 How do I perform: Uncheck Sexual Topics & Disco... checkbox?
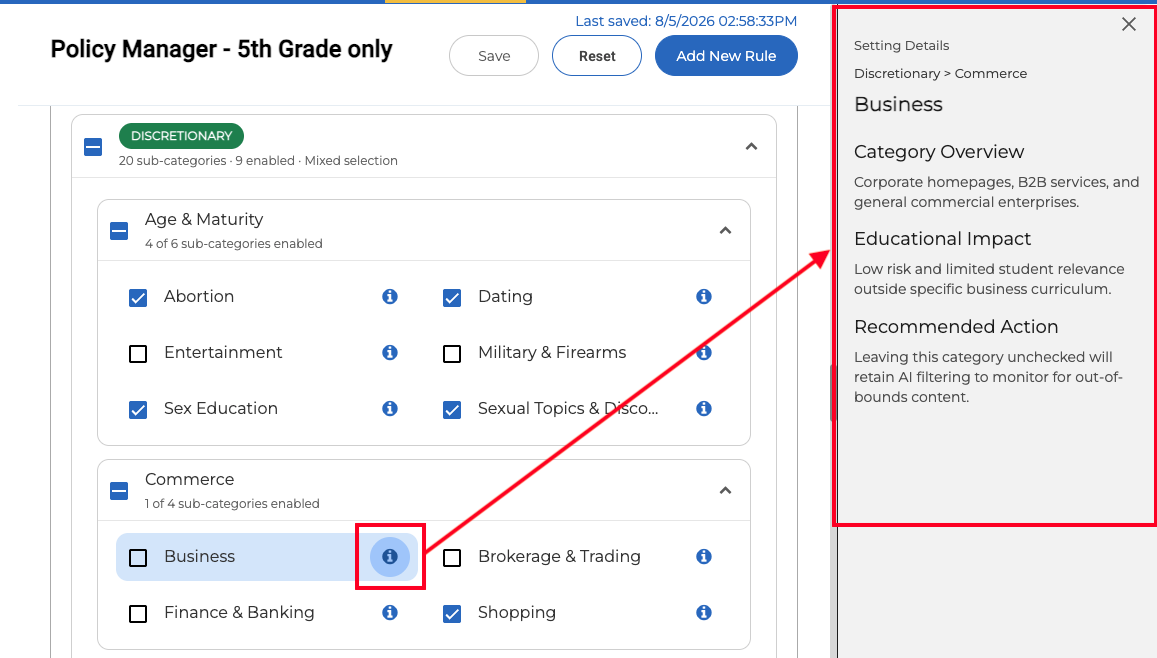(x=452, y=409)
